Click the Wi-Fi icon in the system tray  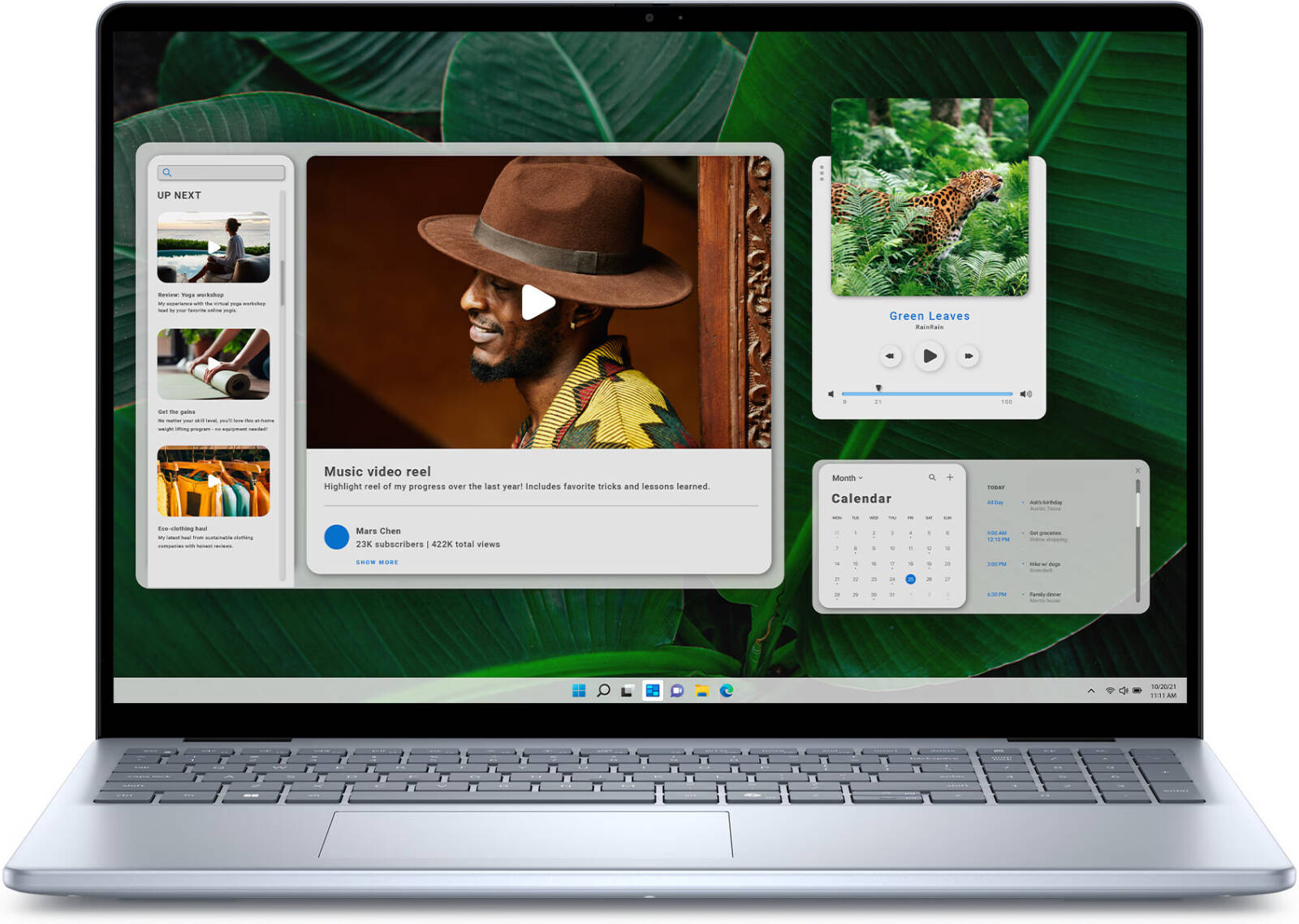1108,689
